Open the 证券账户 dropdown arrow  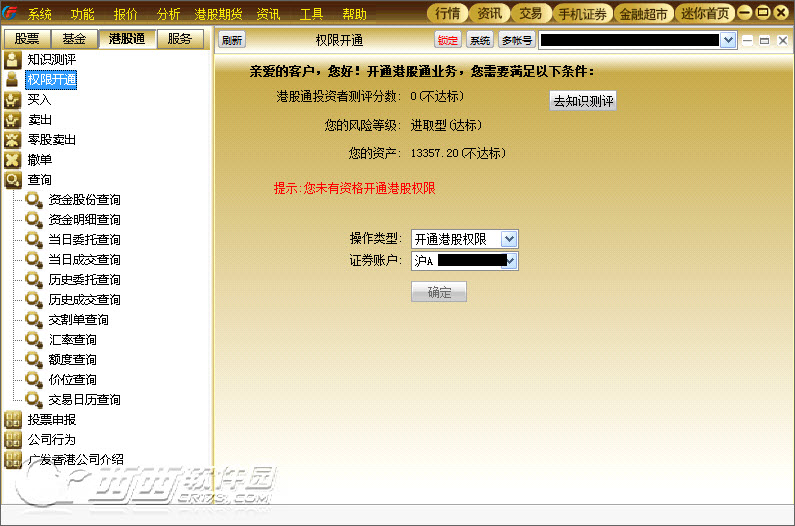[x=511, y=261]
